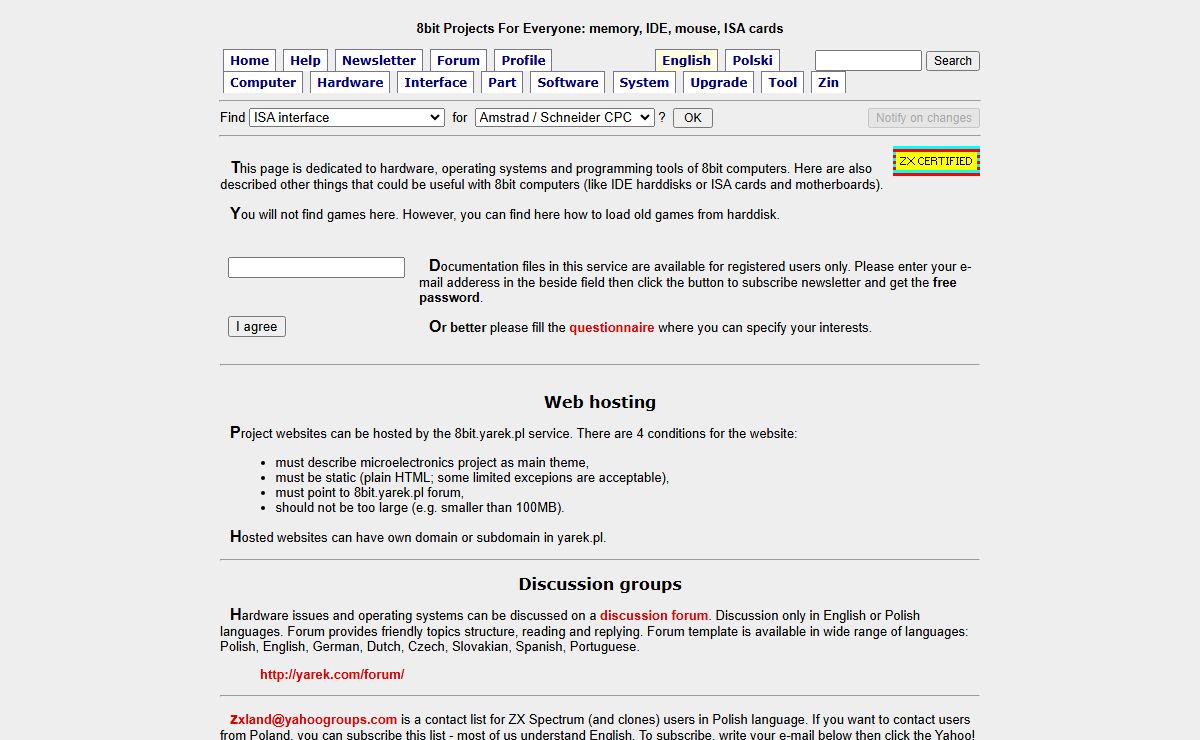Open the Zin menu item
The image size is (1200, 740).
828,83
